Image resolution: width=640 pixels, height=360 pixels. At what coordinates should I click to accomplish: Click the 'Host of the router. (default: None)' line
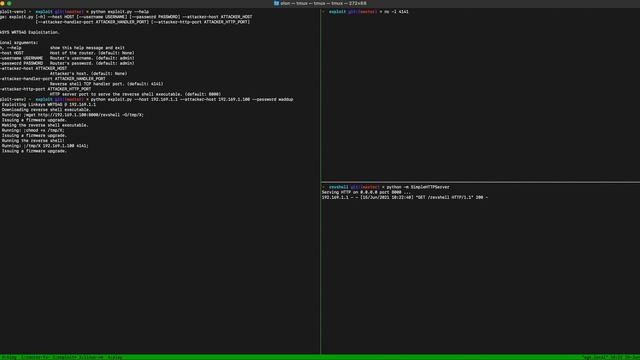point(92,53)
